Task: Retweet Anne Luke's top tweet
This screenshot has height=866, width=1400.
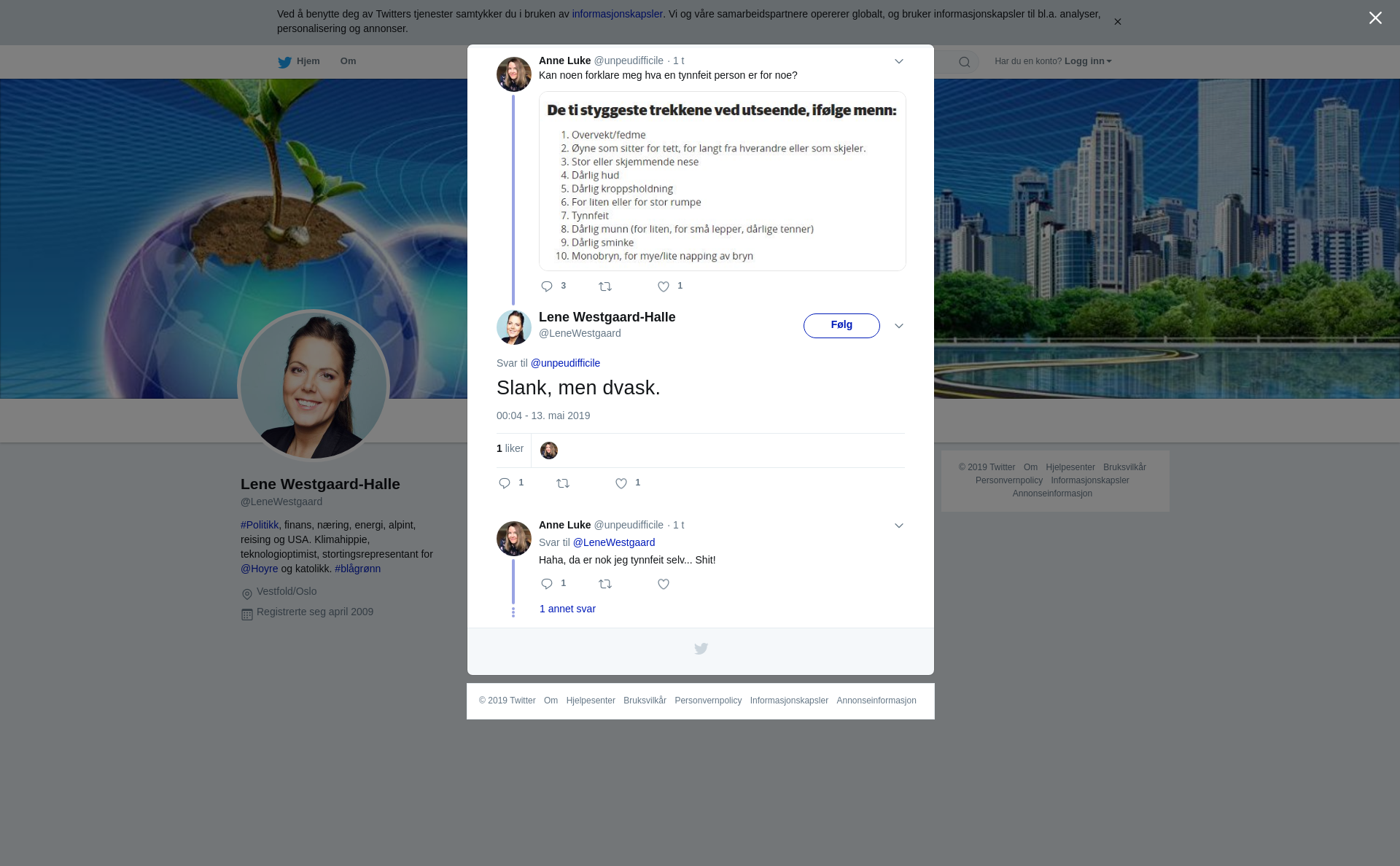Action: [x=605, y=286]
